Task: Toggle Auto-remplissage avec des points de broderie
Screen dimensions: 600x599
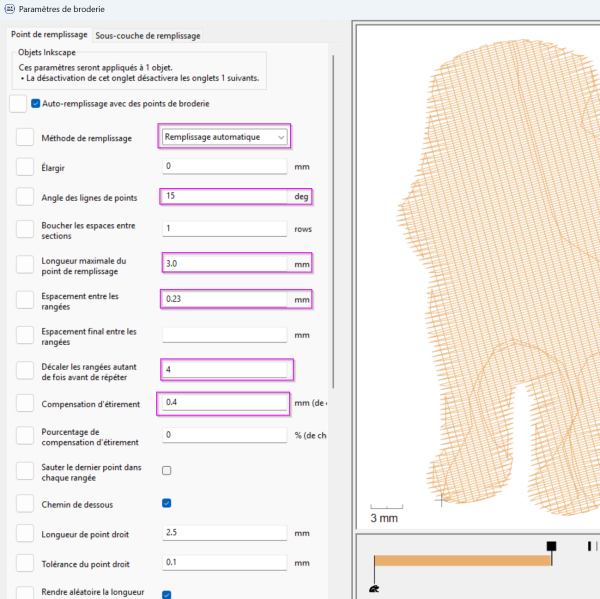Action: (x=36, y=103)
